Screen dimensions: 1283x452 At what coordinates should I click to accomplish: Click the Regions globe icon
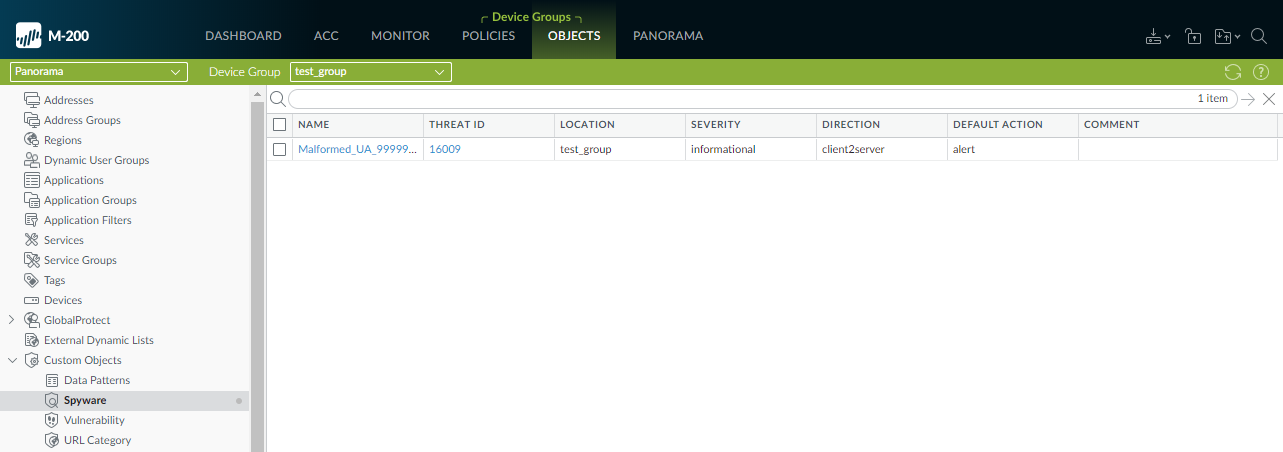[x=32, y=140]
